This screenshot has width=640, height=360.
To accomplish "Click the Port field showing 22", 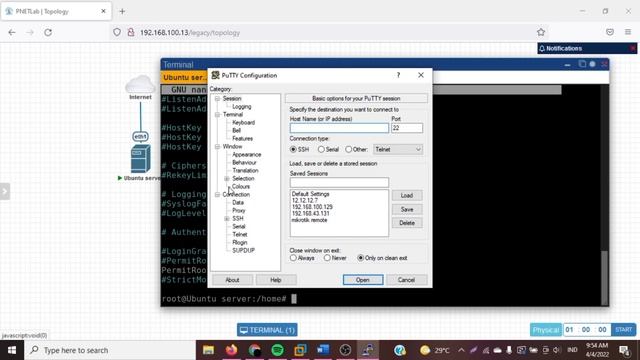I will pyautogui.click(x=407, y=128).
